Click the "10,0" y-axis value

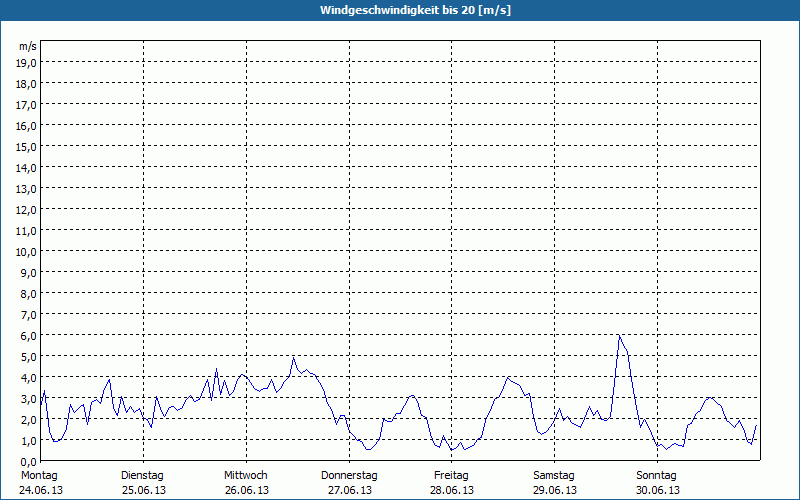(x=27, y=251)
